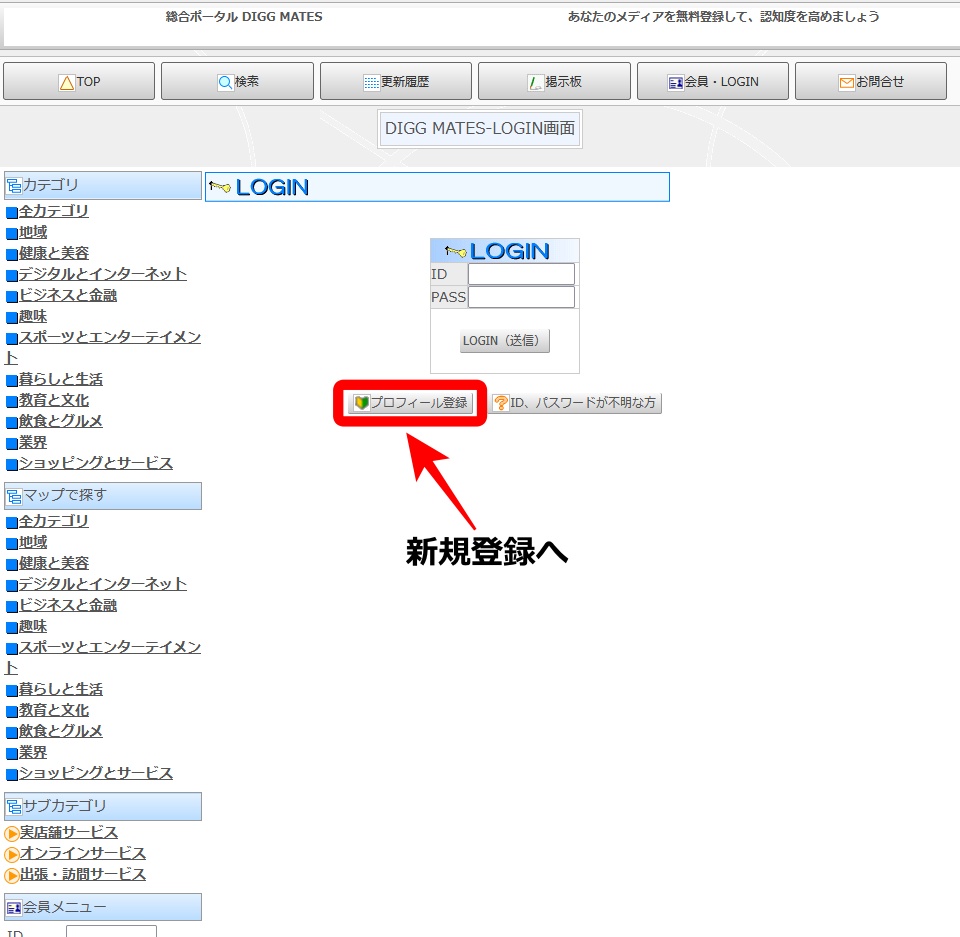Open 健康と美容 under マップで探す section
960x937 pixels.
53,563
